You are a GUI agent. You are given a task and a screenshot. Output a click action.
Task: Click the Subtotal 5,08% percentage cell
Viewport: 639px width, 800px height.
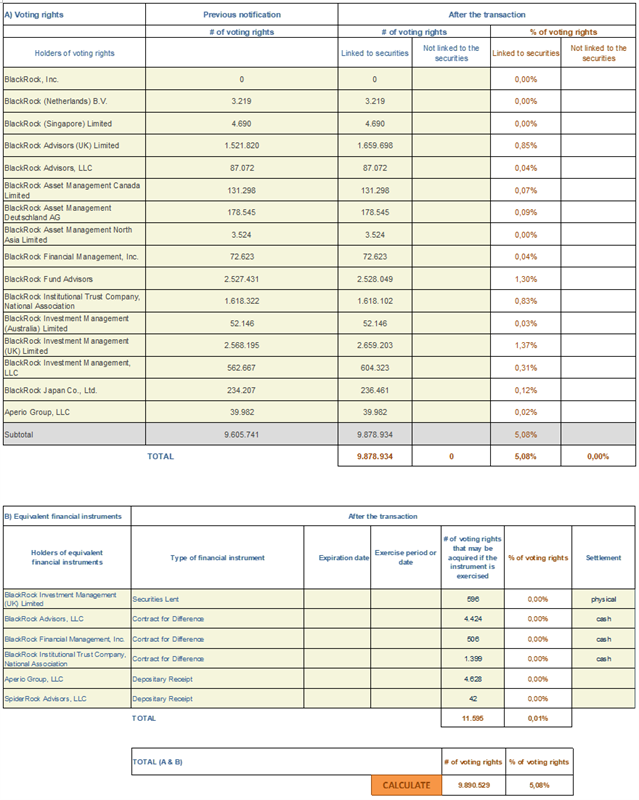pyautogui.click(x=526, y=435)
